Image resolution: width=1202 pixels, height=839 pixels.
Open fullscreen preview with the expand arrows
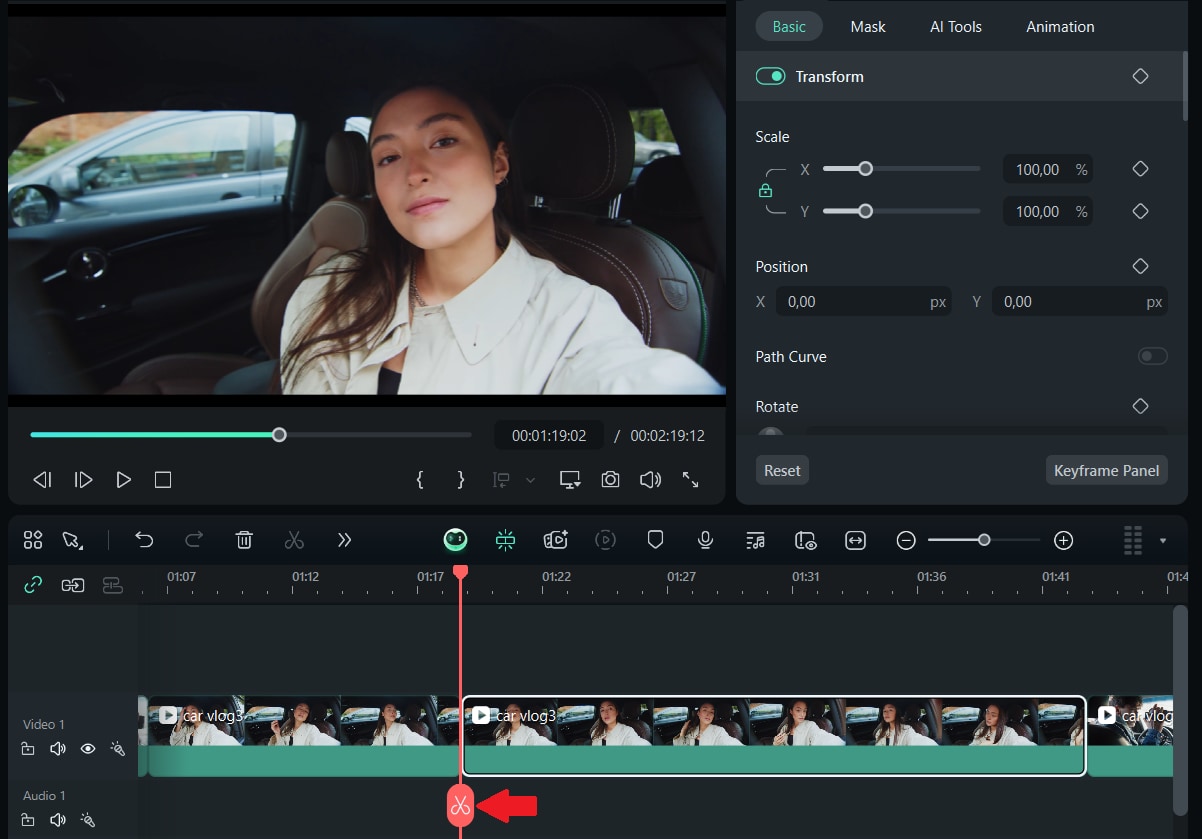coord(690,480)
